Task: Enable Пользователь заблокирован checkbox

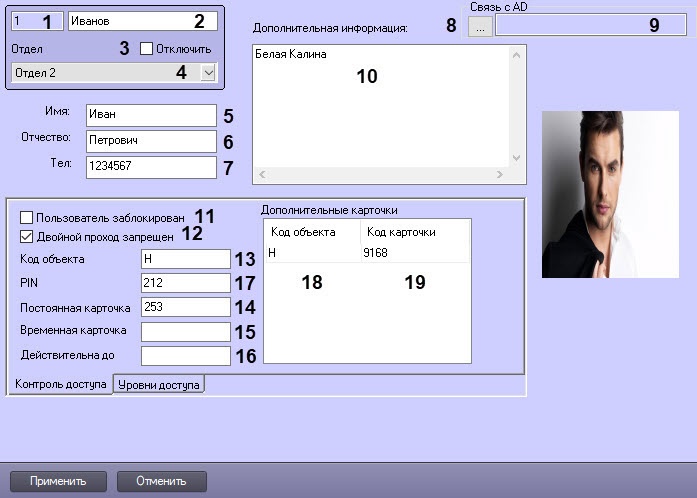Action: [x=26, y=217]
